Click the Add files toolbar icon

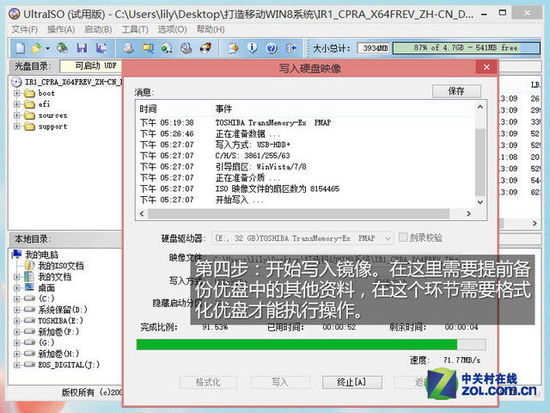coord(233,48)
